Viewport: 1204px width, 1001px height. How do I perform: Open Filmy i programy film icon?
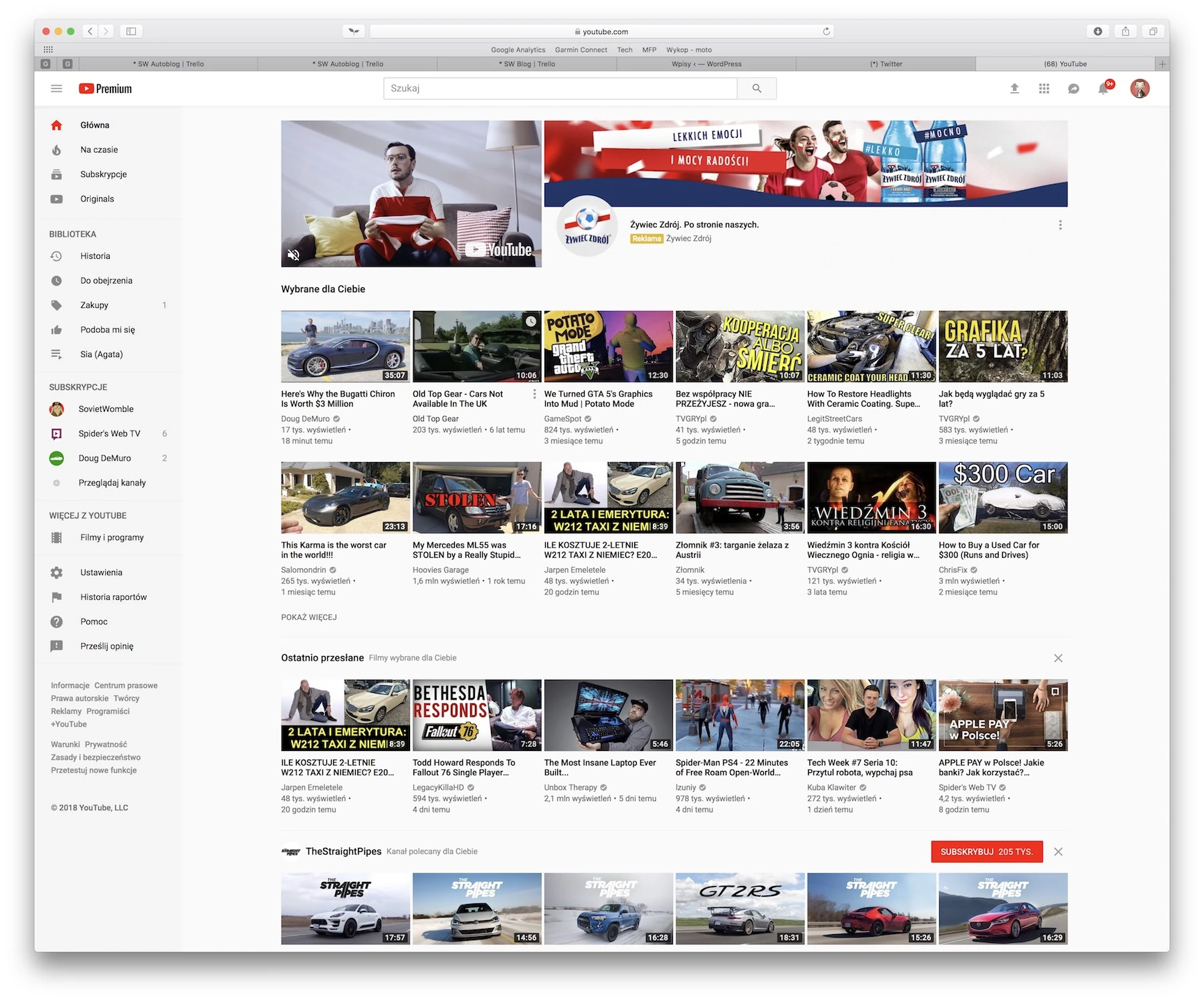click(57, 538)
